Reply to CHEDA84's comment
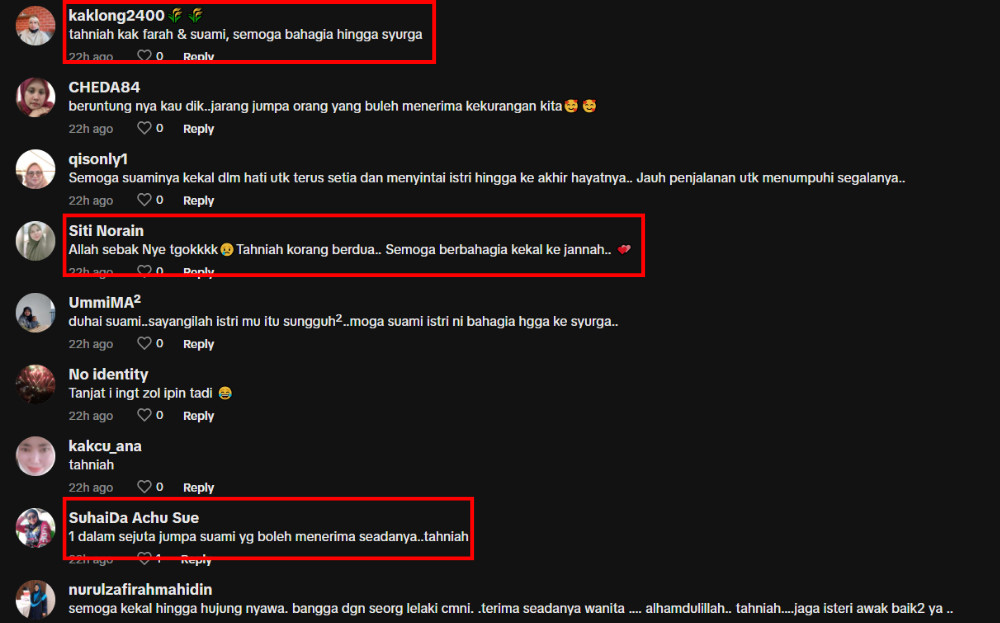1000x623 pixels. coord(198,129)
